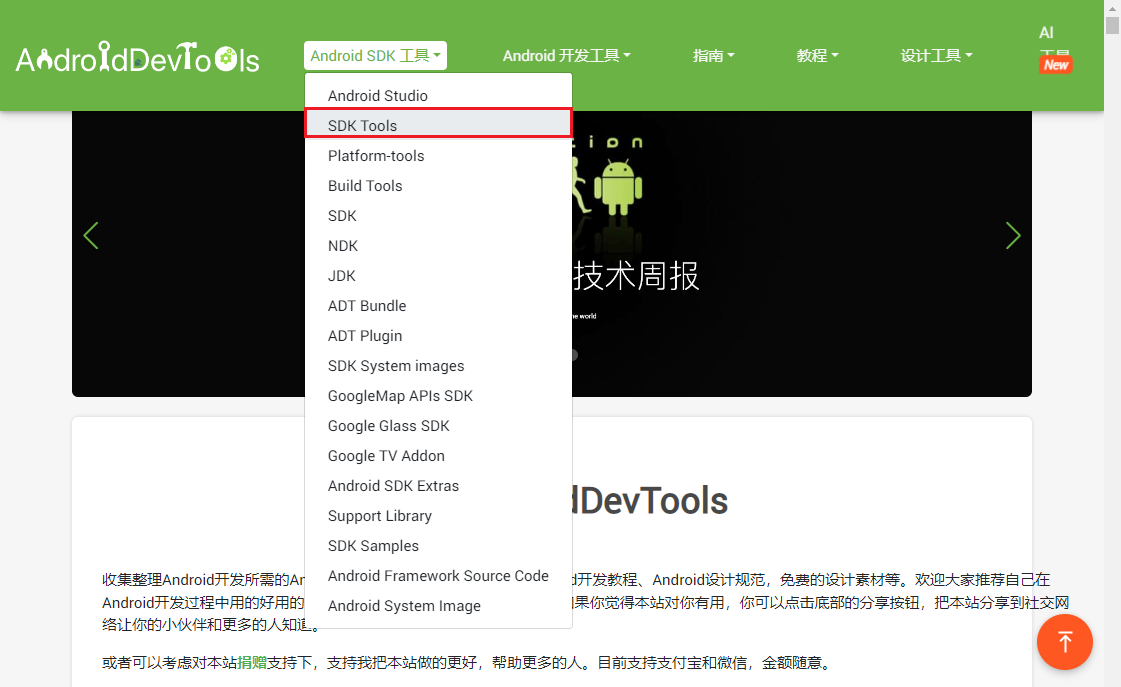Select the SDK menu entry

point(438,216)
